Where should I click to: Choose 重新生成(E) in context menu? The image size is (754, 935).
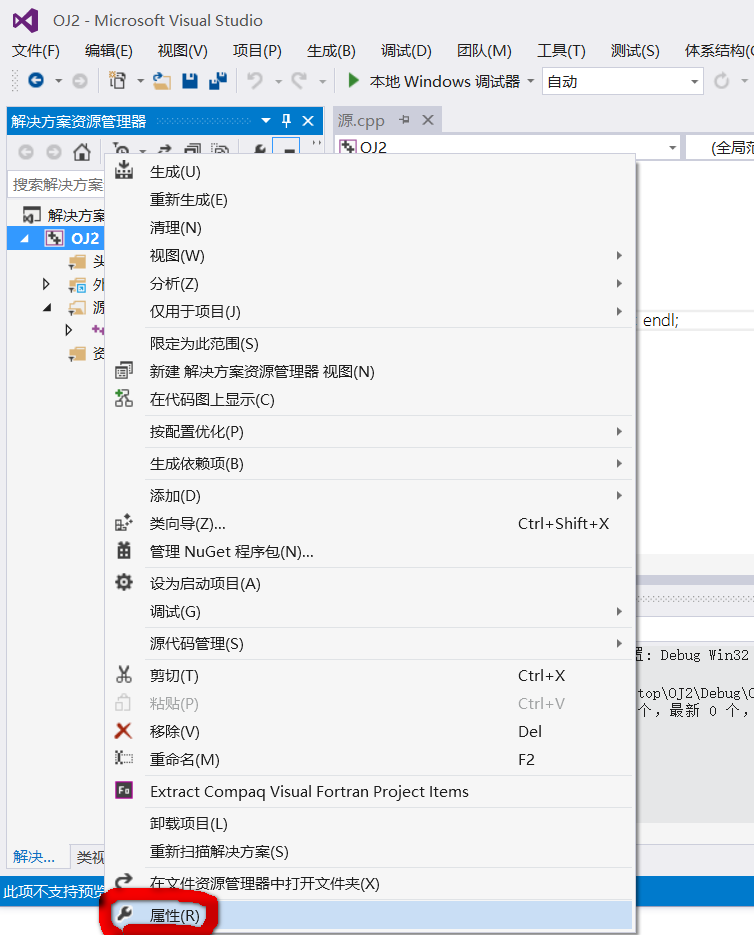pos(369,200)
